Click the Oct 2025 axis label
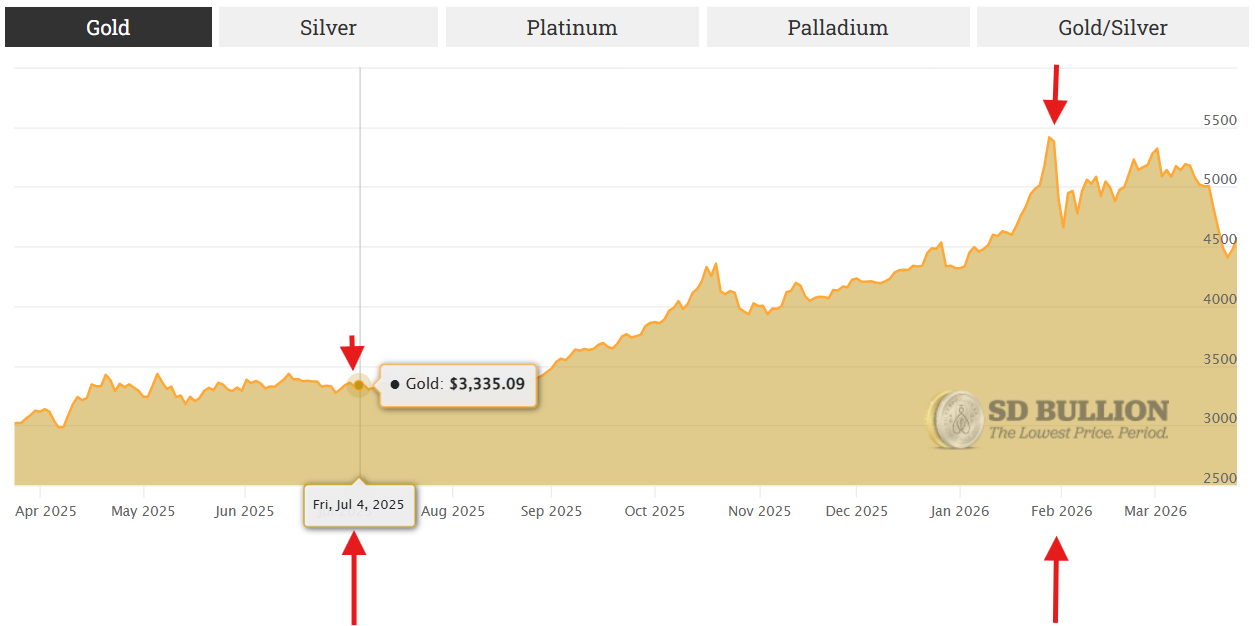This screenshot has width=1255, height=626. click(654, 511)
